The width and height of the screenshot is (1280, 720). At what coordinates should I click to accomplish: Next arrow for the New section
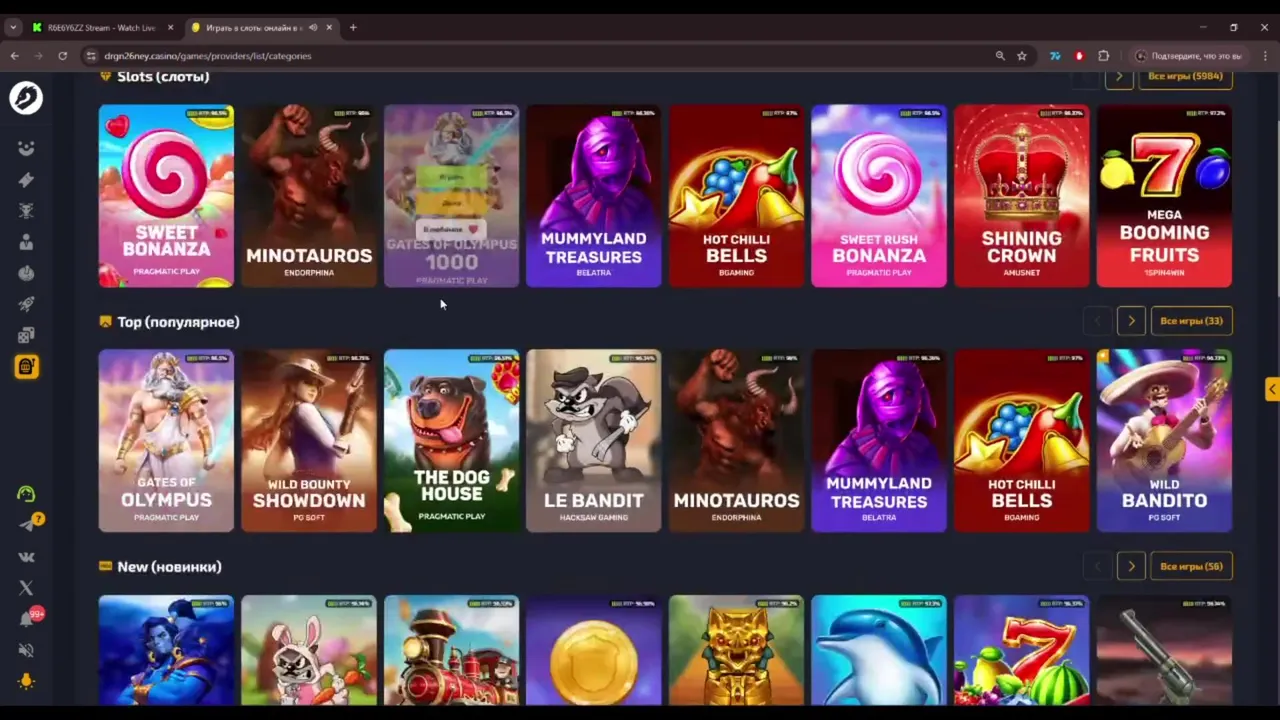click(1131, 566)
